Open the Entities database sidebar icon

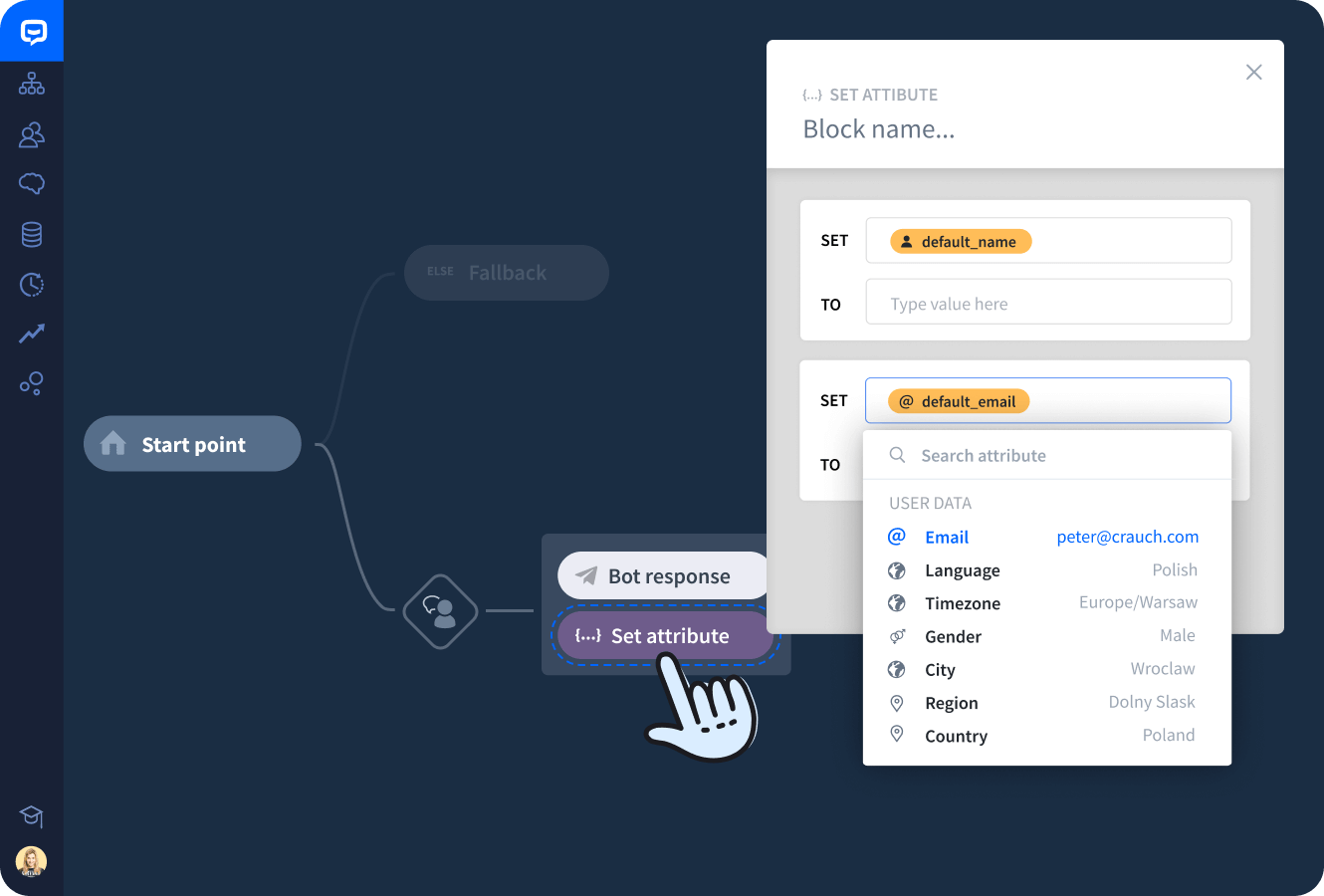click(x=32, y=234)
